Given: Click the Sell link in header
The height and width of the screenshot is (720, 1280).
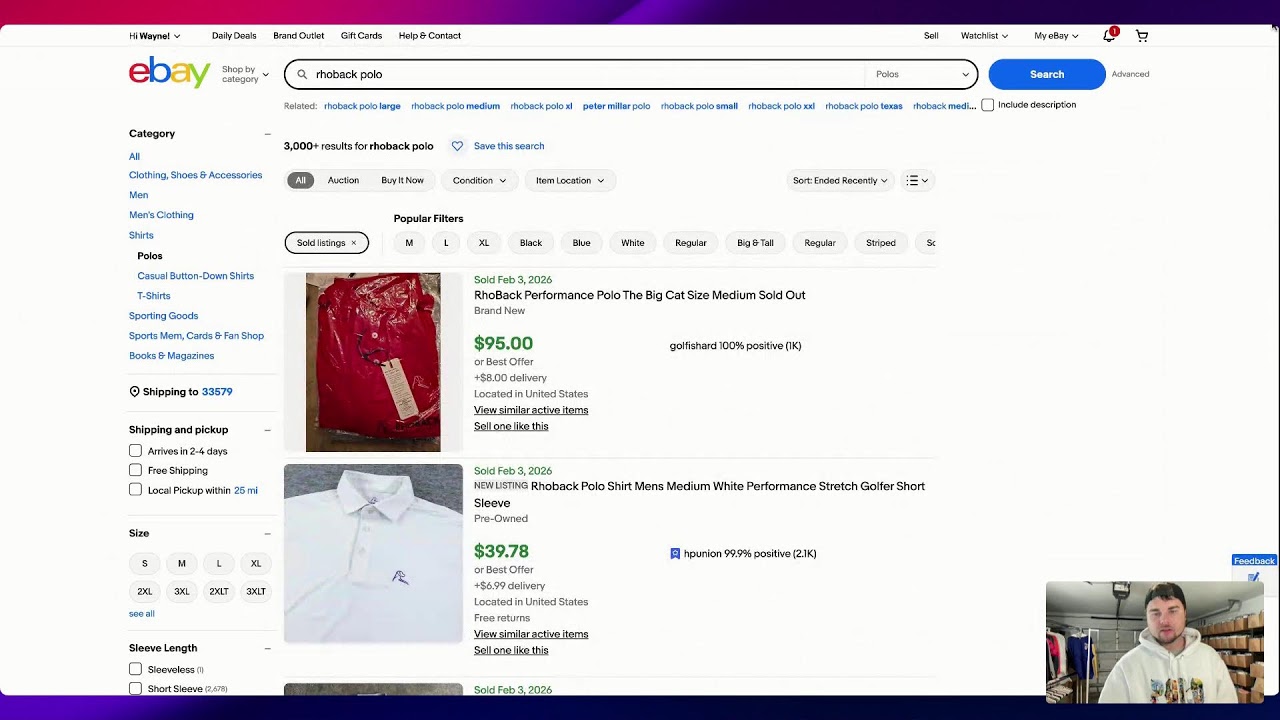Looking at the screenshot, I should tap(931, 36).
